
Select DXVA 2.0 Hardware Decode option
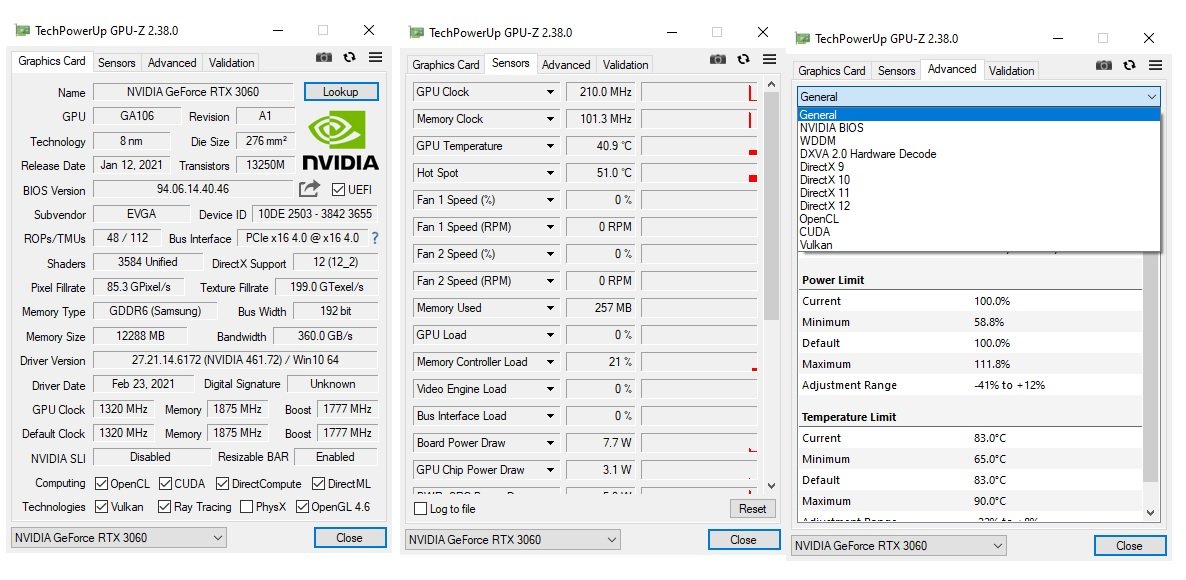(979, 154)
